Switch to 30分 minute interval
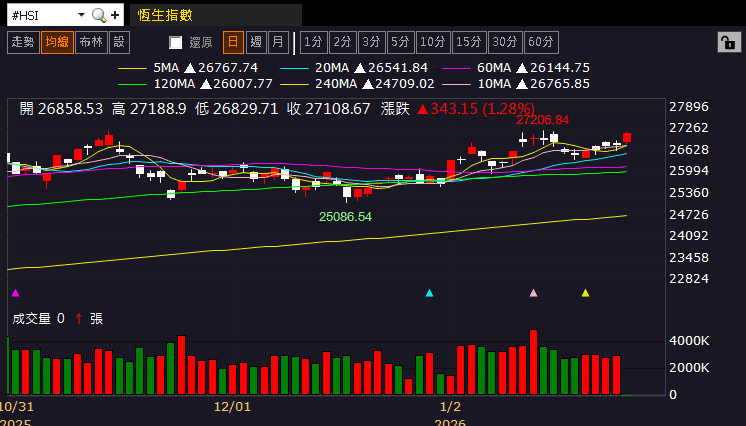Screen dimensions: 746x426 (505, 42)
